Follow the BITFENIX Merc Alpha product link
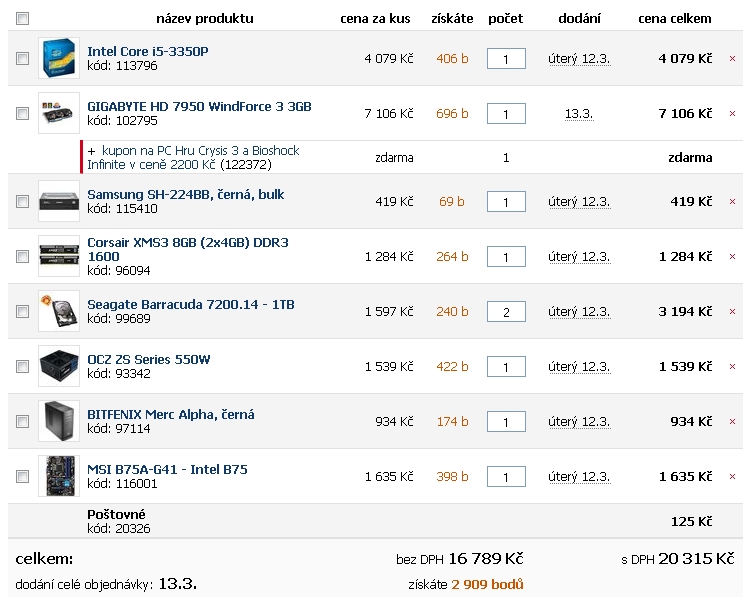This screenshot has height=597, width=747. click(x=170, y=414)
